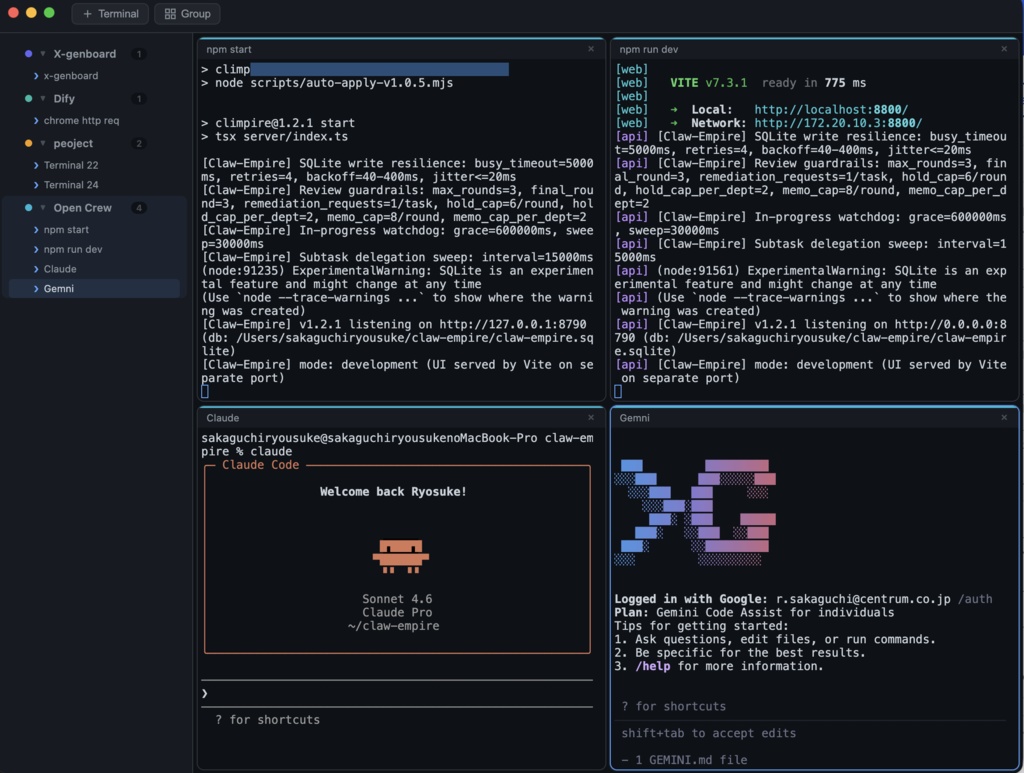Close the npm start pane

[591, 49]
